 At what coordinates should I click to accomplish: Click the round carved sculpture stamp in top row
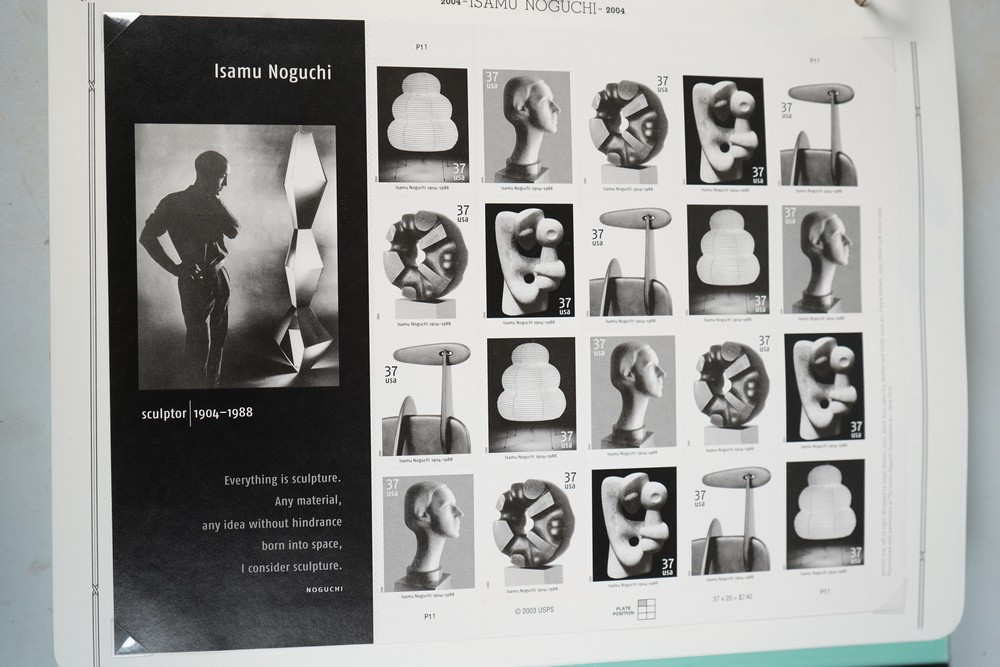(x=630, y=128)
